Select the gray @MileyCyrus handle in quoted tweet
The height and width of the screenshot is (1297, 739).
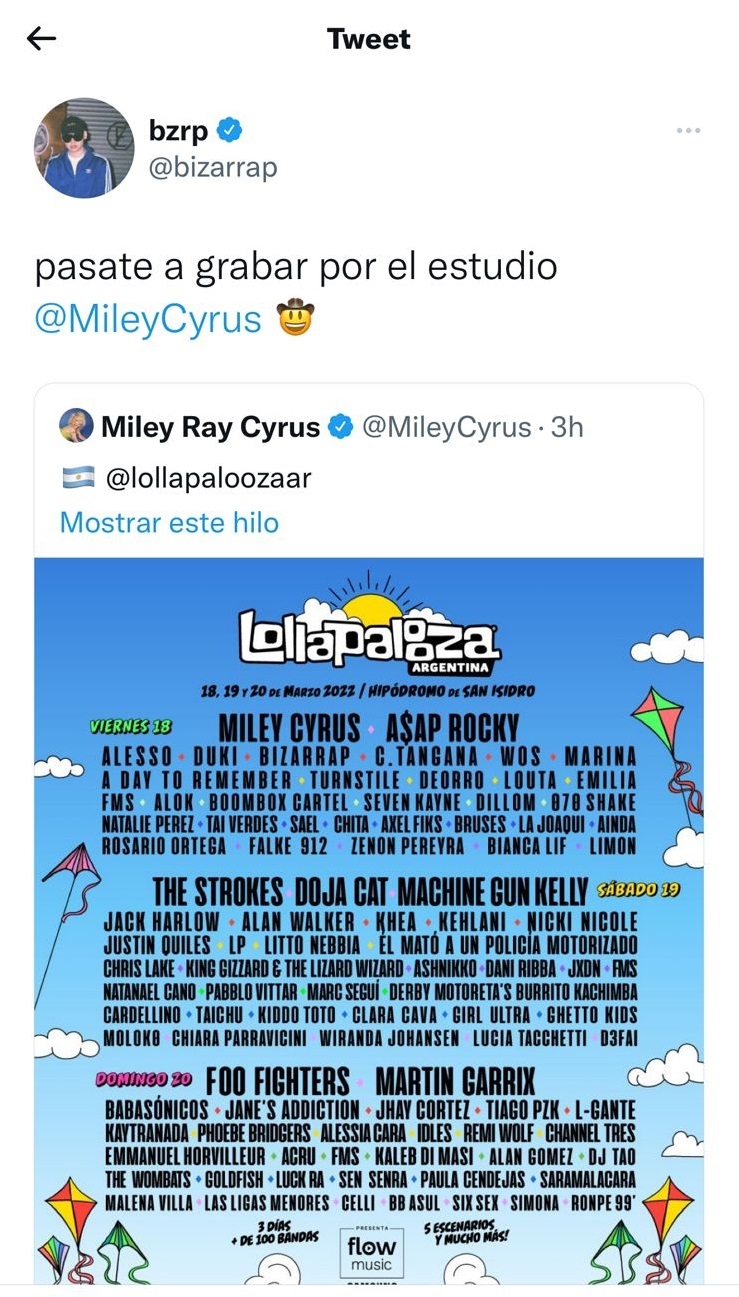pos(445,428)
